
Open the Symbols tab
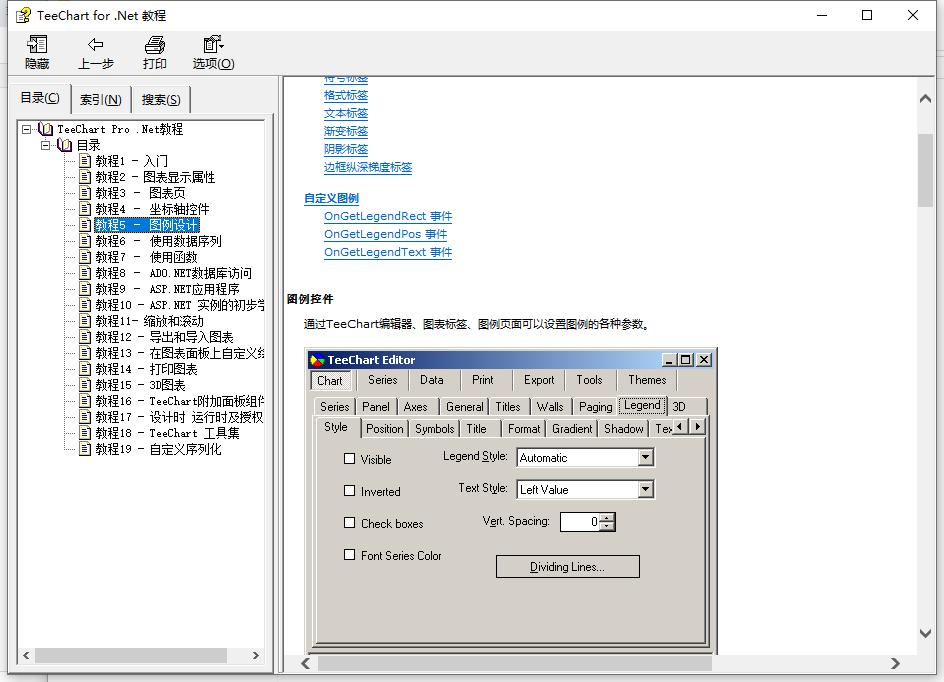pos(434,429)
